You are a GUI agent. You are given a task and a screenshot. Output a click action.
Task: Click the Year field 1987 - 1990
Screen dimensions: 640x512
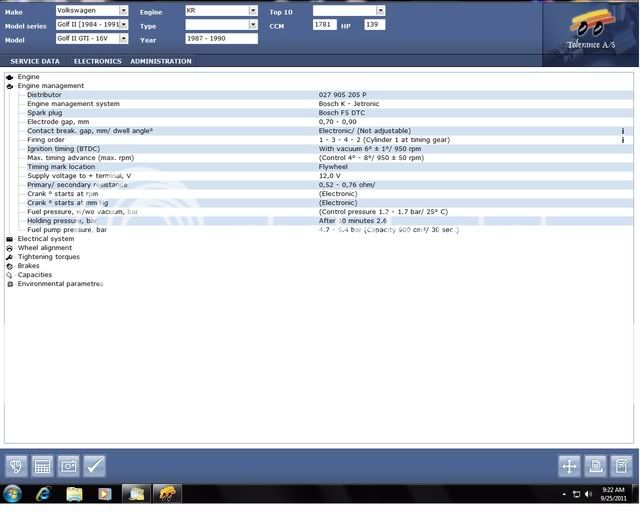221,38
